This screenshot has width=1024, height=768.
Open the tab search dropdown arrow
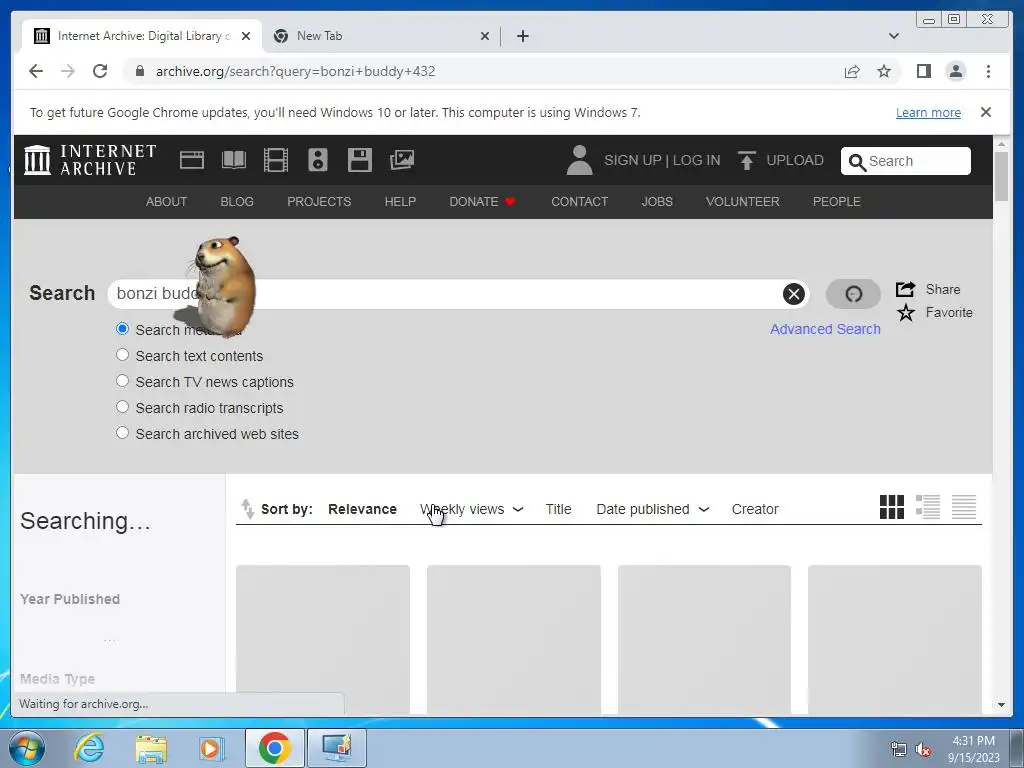coord(894,36)
